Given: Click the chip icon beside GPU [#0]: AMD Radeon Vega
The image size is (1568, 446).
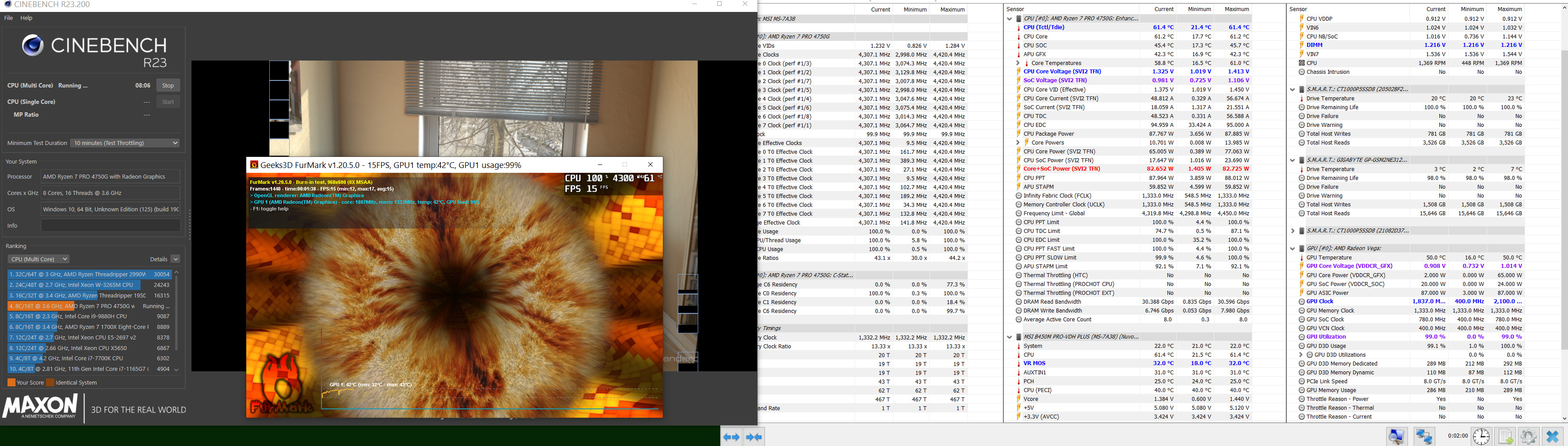Looking at the screenshot, I should coord(1301,249).
